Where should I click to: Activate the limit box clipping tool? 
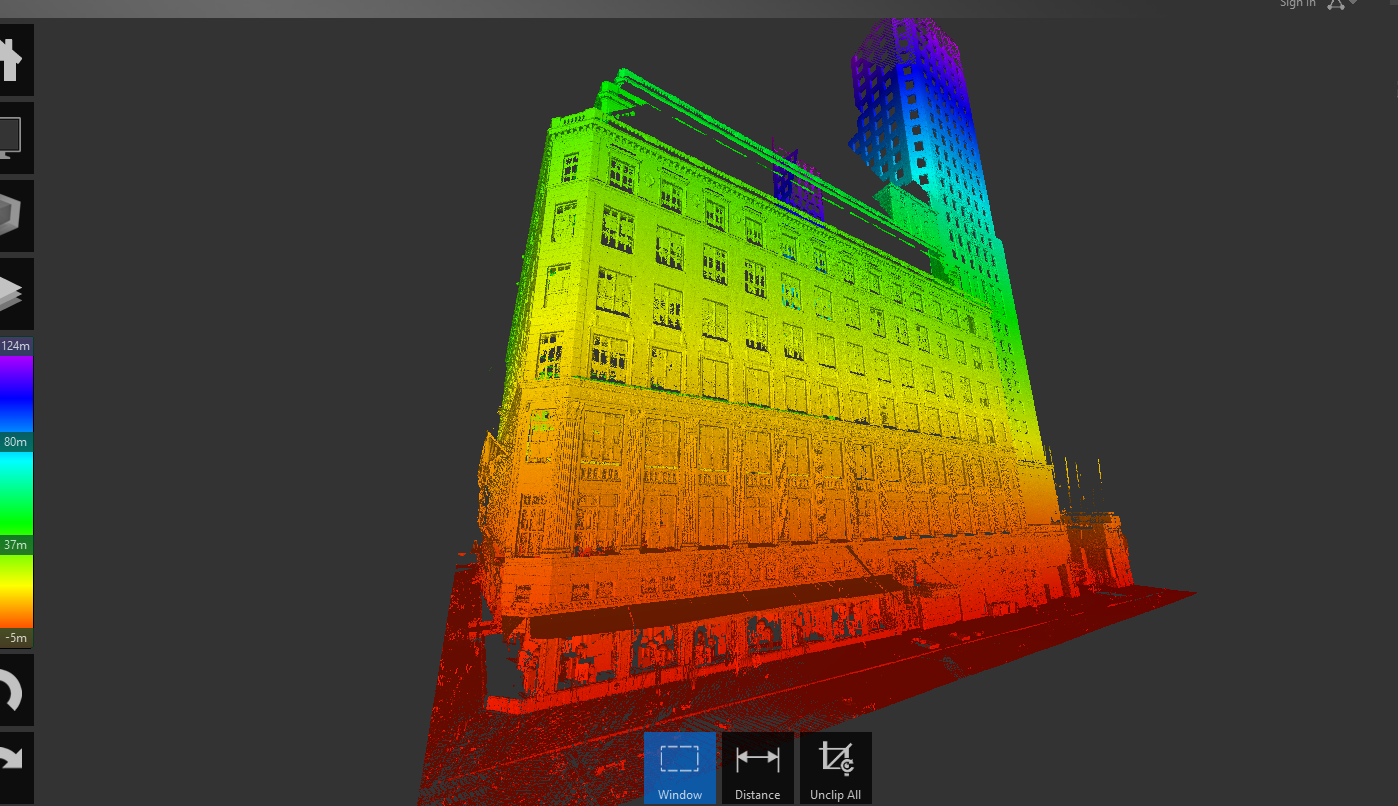pos(14,215)
